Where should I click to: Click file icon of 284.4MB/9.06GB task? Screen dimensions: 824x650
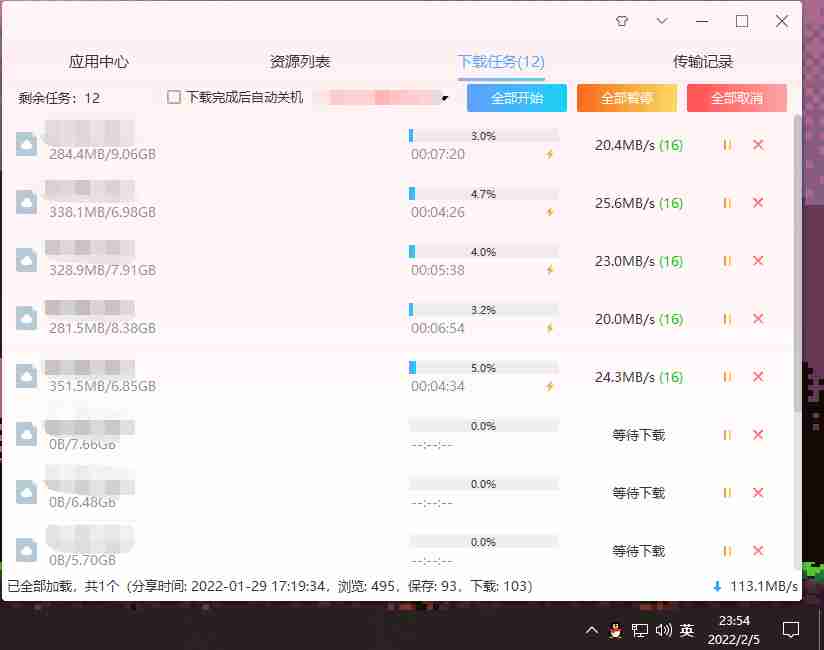pos(26,145)
